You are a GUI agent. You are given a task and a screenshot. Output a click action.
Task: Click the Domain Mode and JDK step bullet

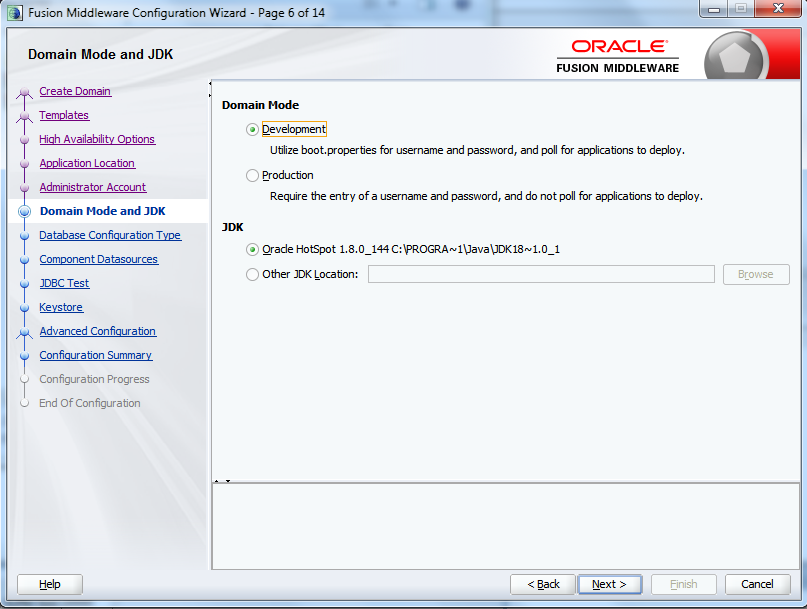point(24,212)
